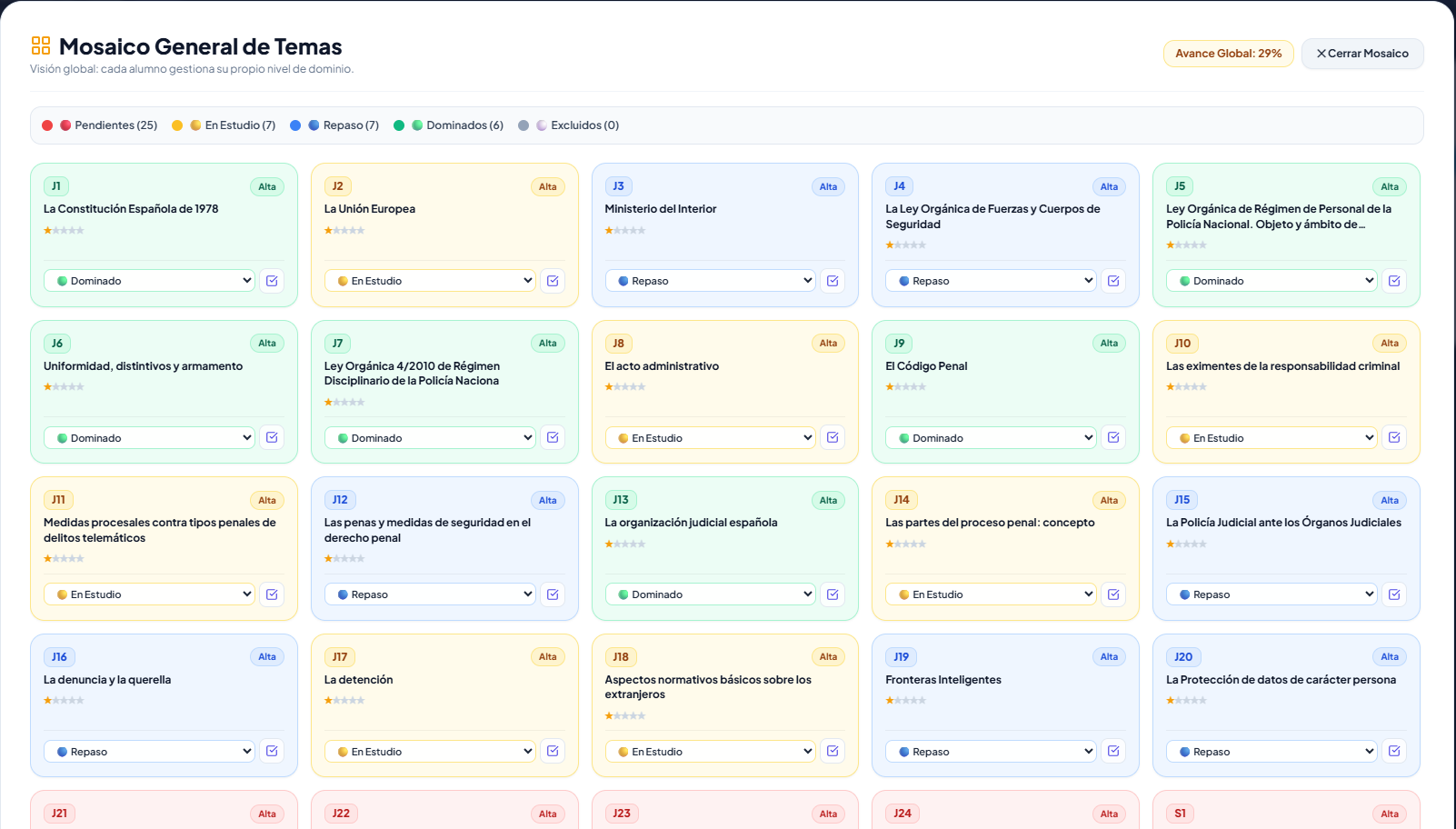Click the edit icon on card J15
Viewport: 1456px width, 829px height.
coord(1394,594)
